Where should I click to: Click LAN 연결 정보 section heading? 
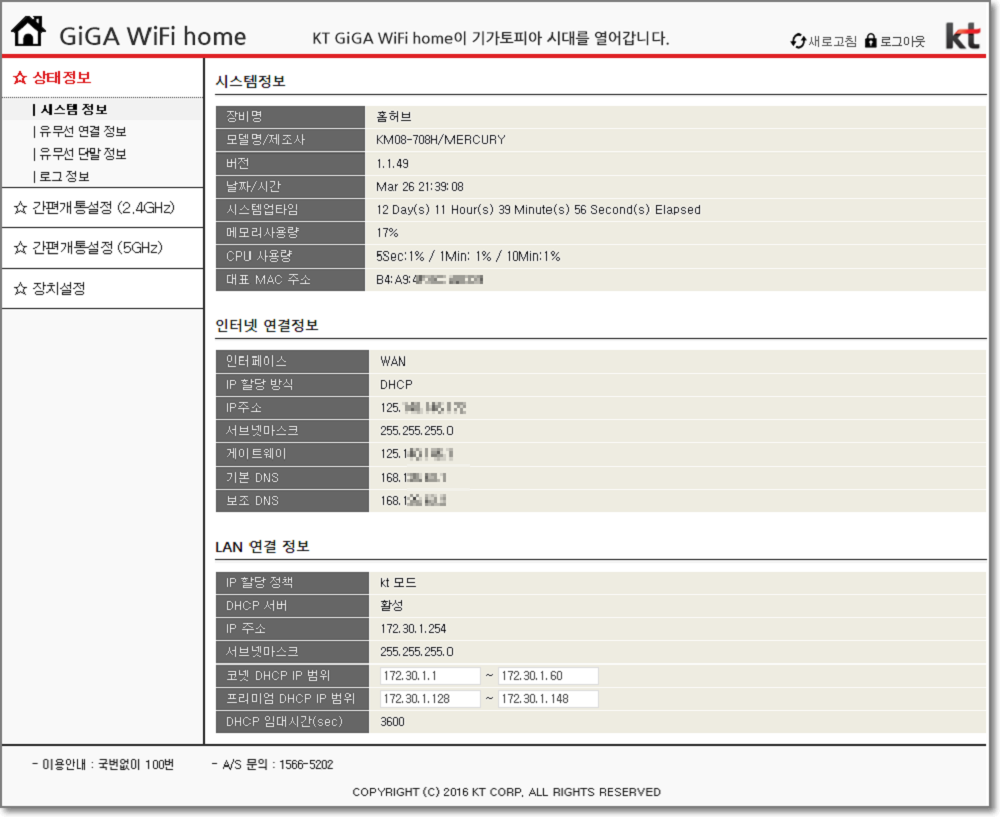(262, 547)
